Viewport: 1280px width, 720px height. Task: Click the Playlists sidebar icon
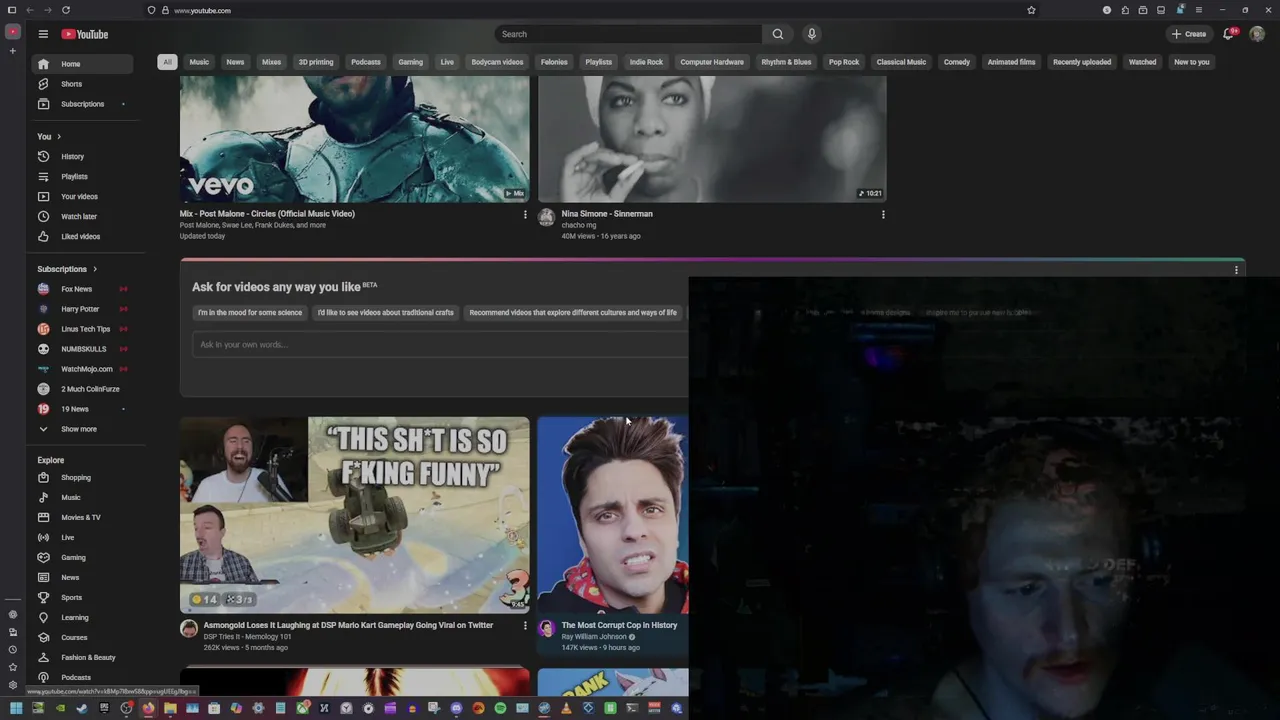tap(43, 177)
